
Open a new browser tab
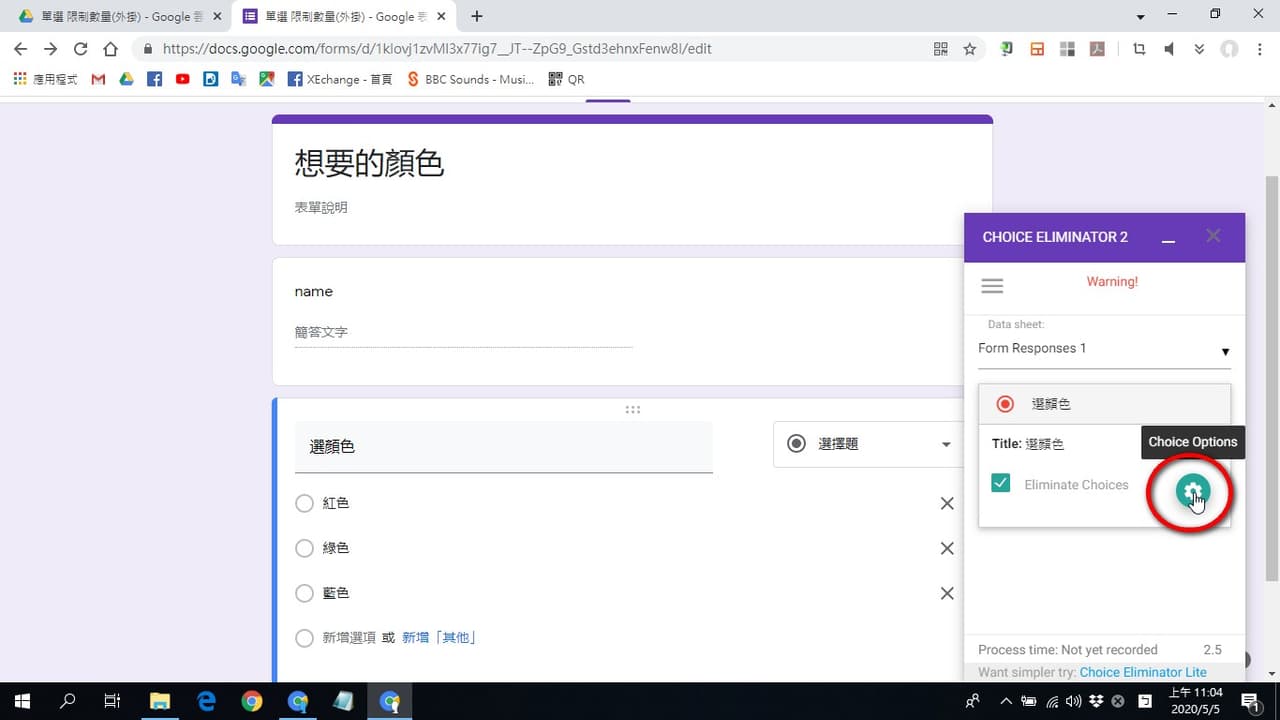coord(477,16)
